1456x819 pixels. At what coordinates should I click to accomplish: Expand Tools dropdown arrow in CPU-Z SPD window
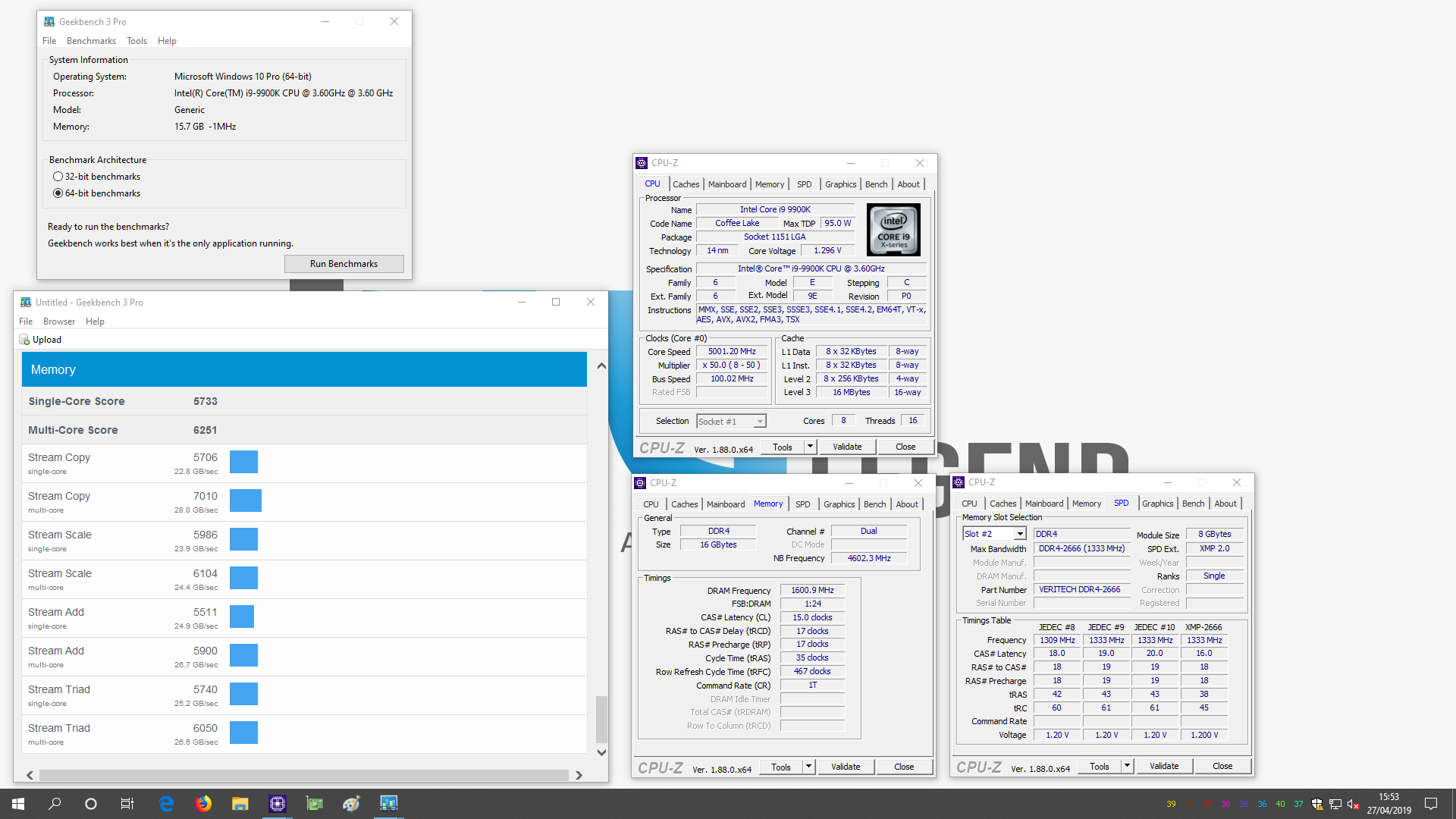pyautogui.click(x=1127, y=766)
